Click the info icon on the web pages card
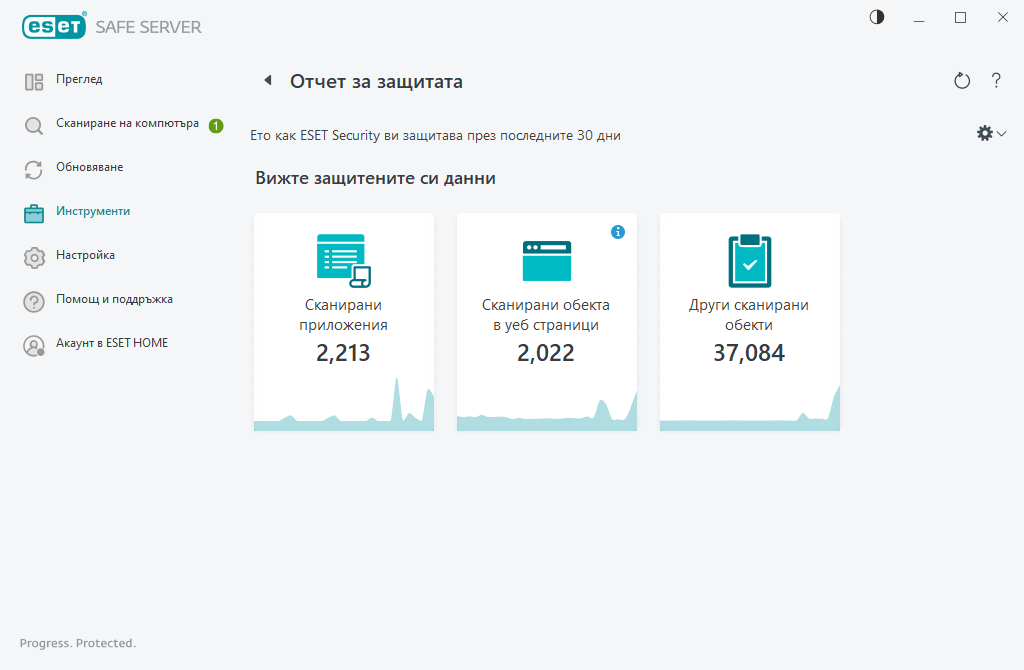The width and height of the screenshot is (1024, 670). [x=618, y=232]
